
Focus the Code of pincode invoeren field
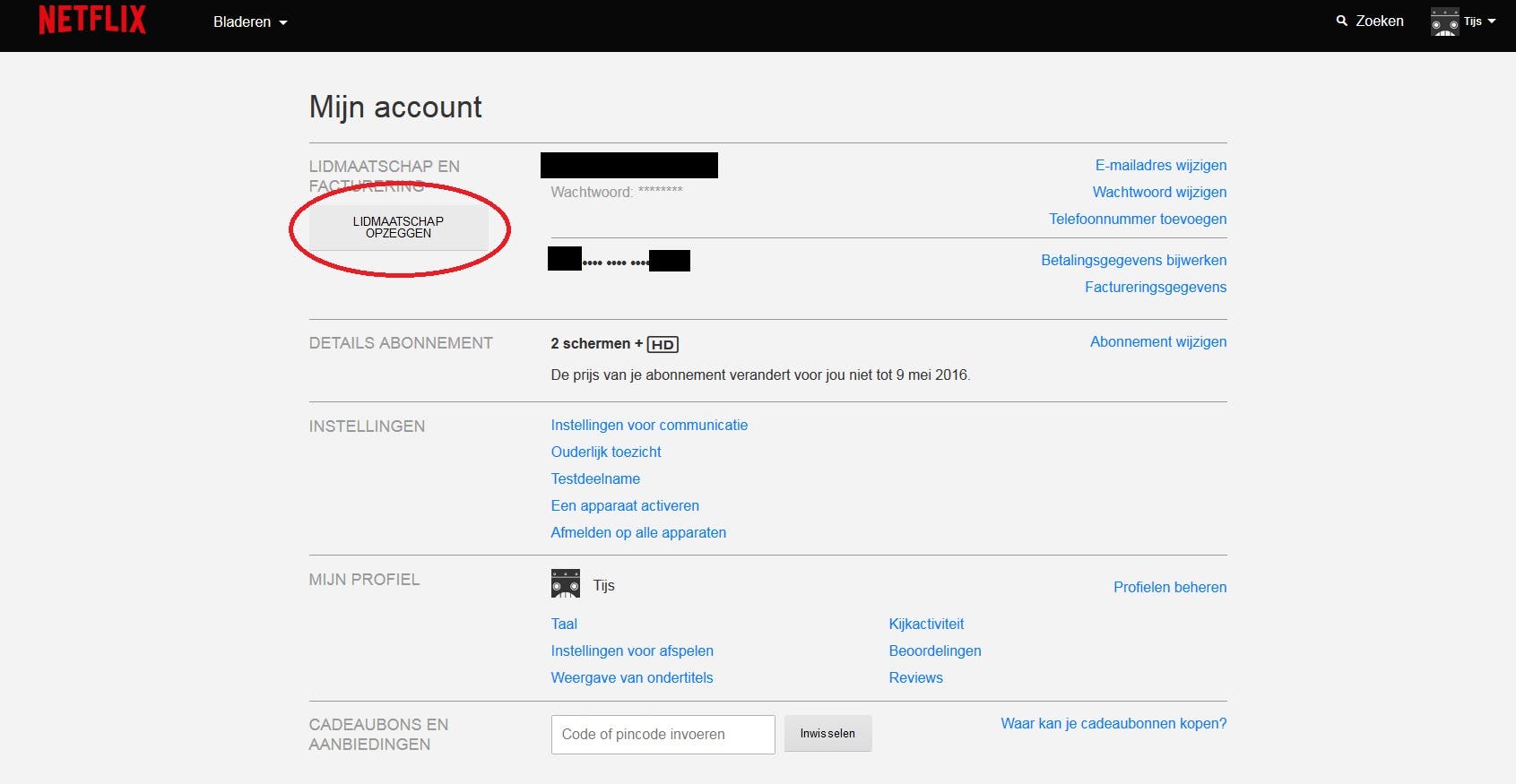click(663, 735)
